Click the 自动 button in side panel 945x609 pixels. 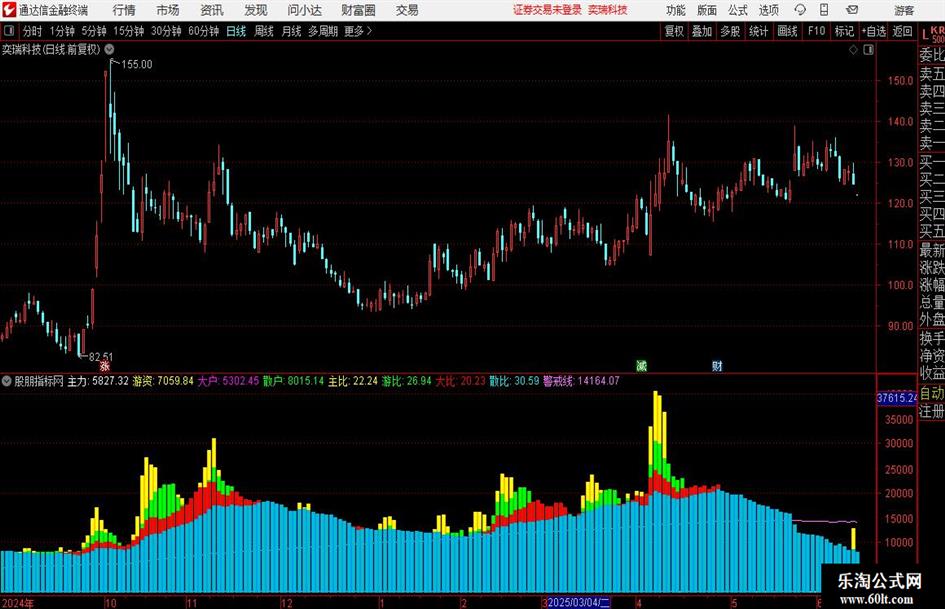(x=932, y=394)
